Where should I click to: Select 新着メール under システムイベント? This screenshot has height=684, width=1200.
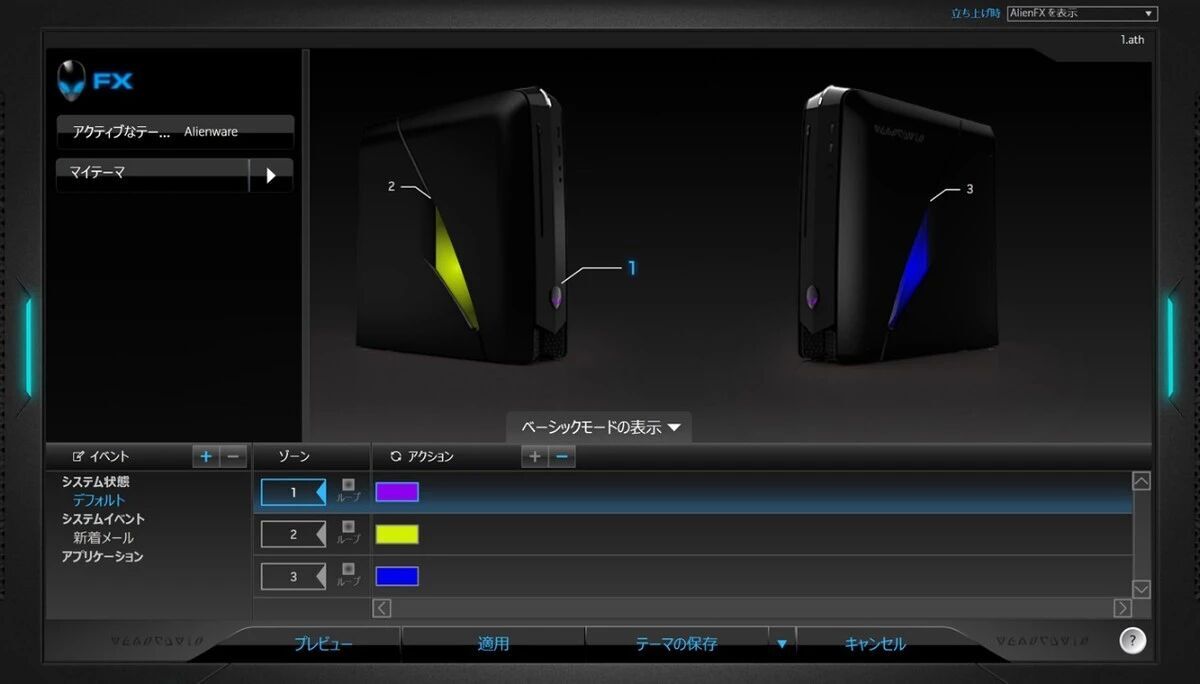click(x=103, y=538)
